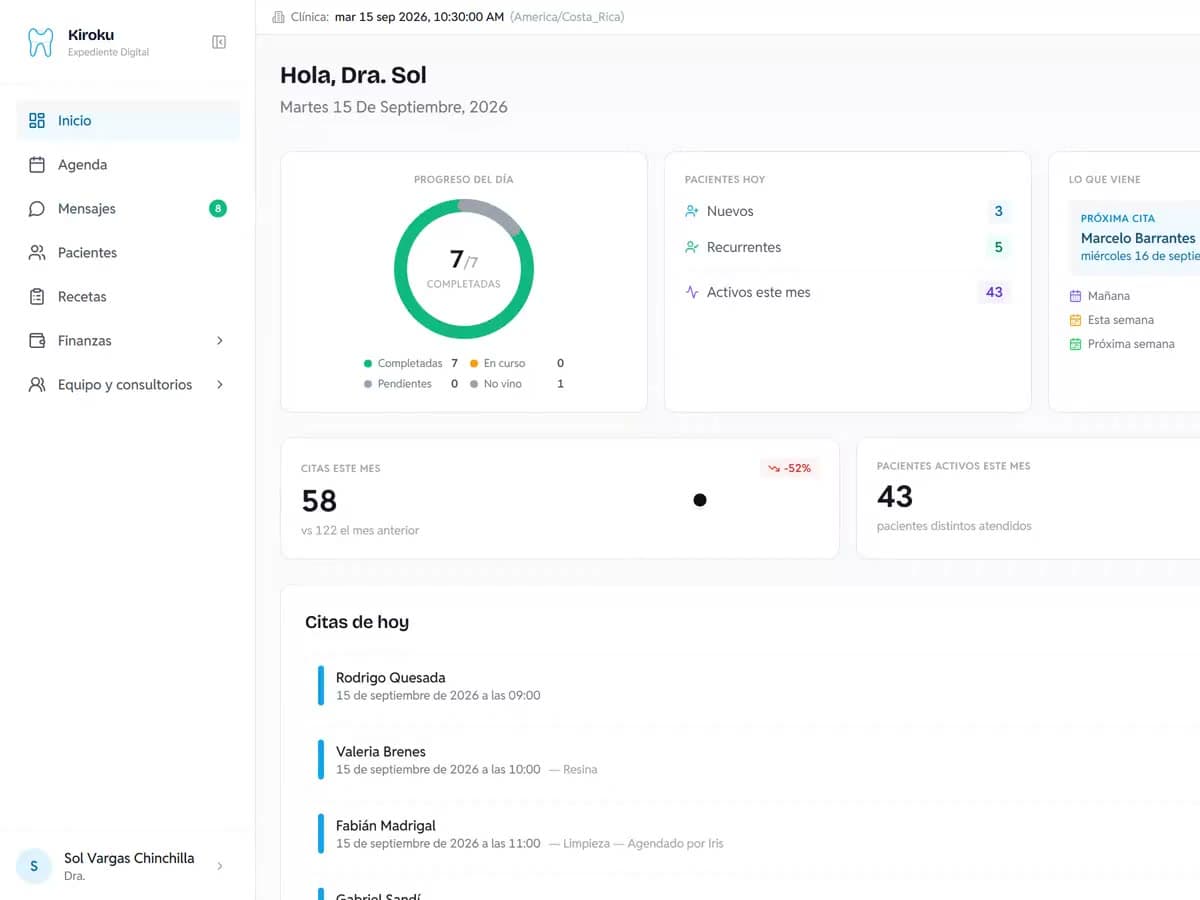Click the Inicio dashboard grid icon
This screenshot has height=900, width=1200.
point(37,121)
